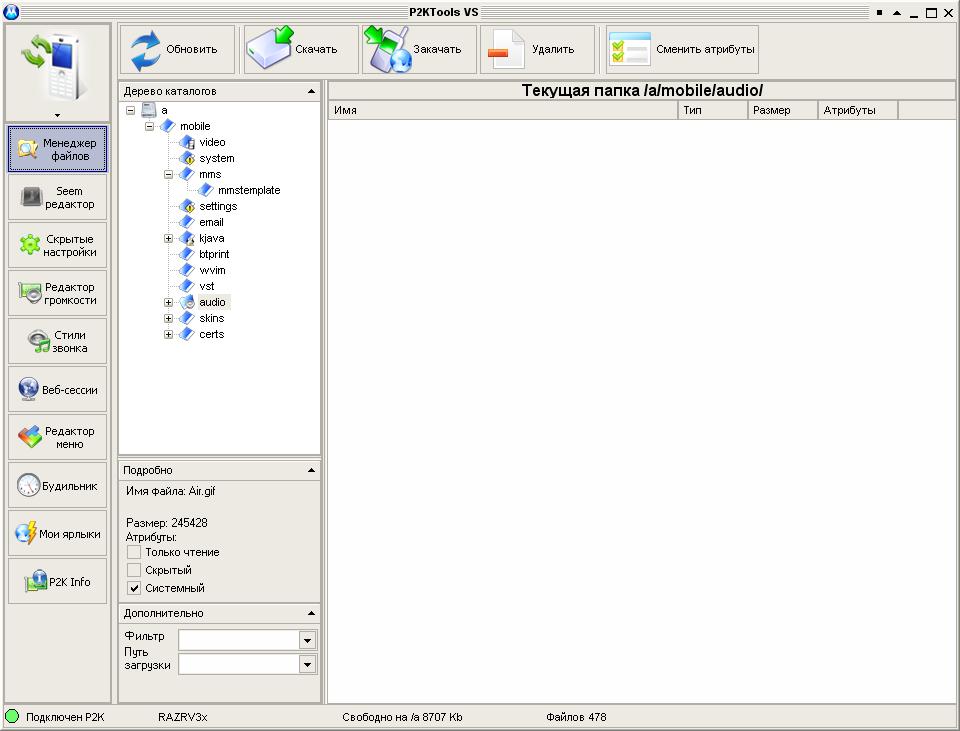Open Редактор громкости volume editor
Viewport: 960px width, 731px height.
pos(58,293)
